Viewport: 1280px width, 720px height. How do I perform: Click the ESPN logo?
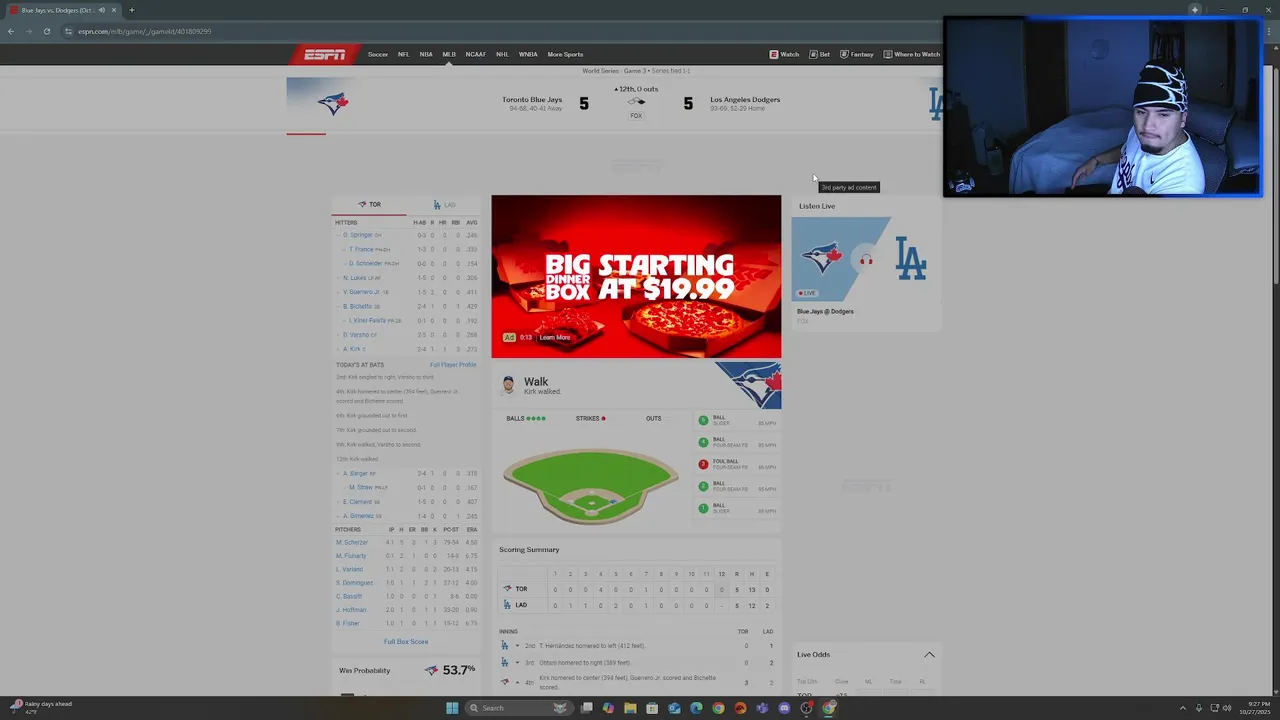[324, 54]
